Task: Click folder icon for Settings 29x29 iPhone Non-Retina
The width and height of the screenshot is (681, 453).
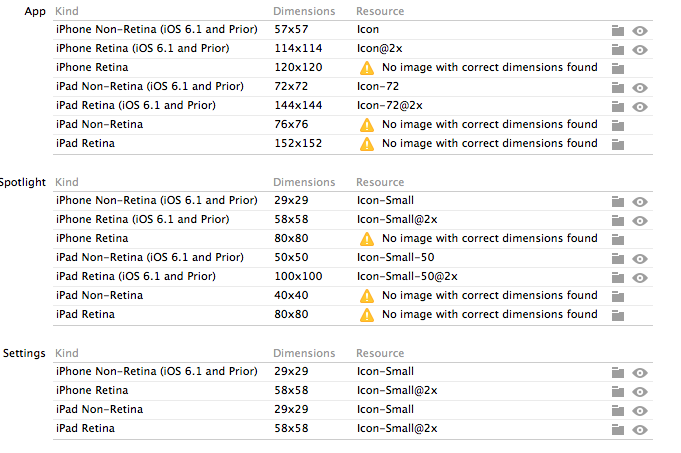Action: pos(618,372)
